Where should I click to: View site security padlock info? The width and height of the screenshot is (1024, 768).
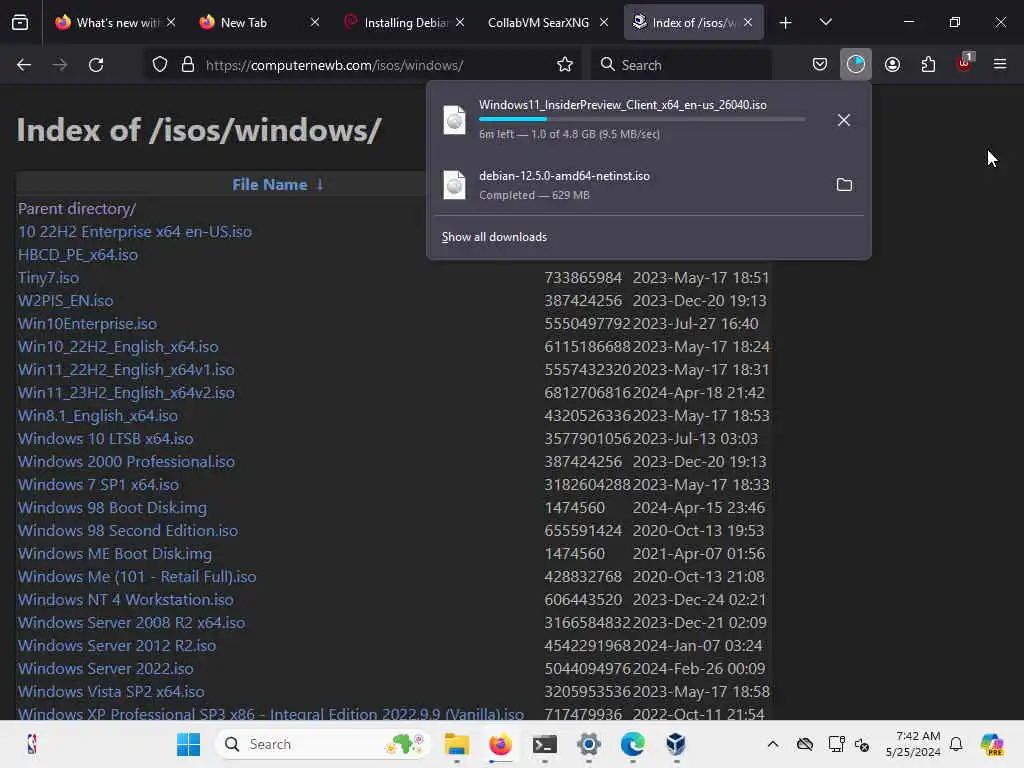(x=188, y=65)
